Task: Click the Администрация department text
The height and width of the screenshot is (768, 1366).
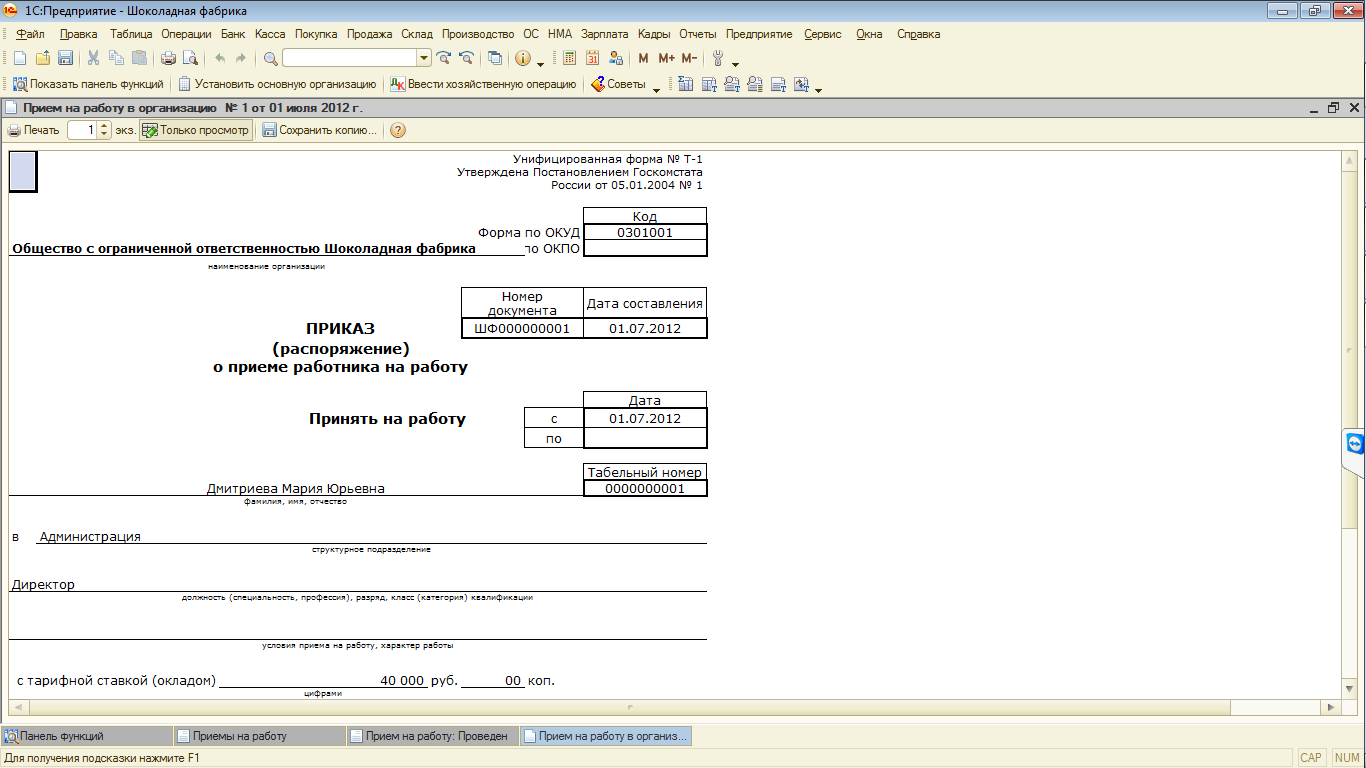Action: pyautogui.click(x=90, y=536)
